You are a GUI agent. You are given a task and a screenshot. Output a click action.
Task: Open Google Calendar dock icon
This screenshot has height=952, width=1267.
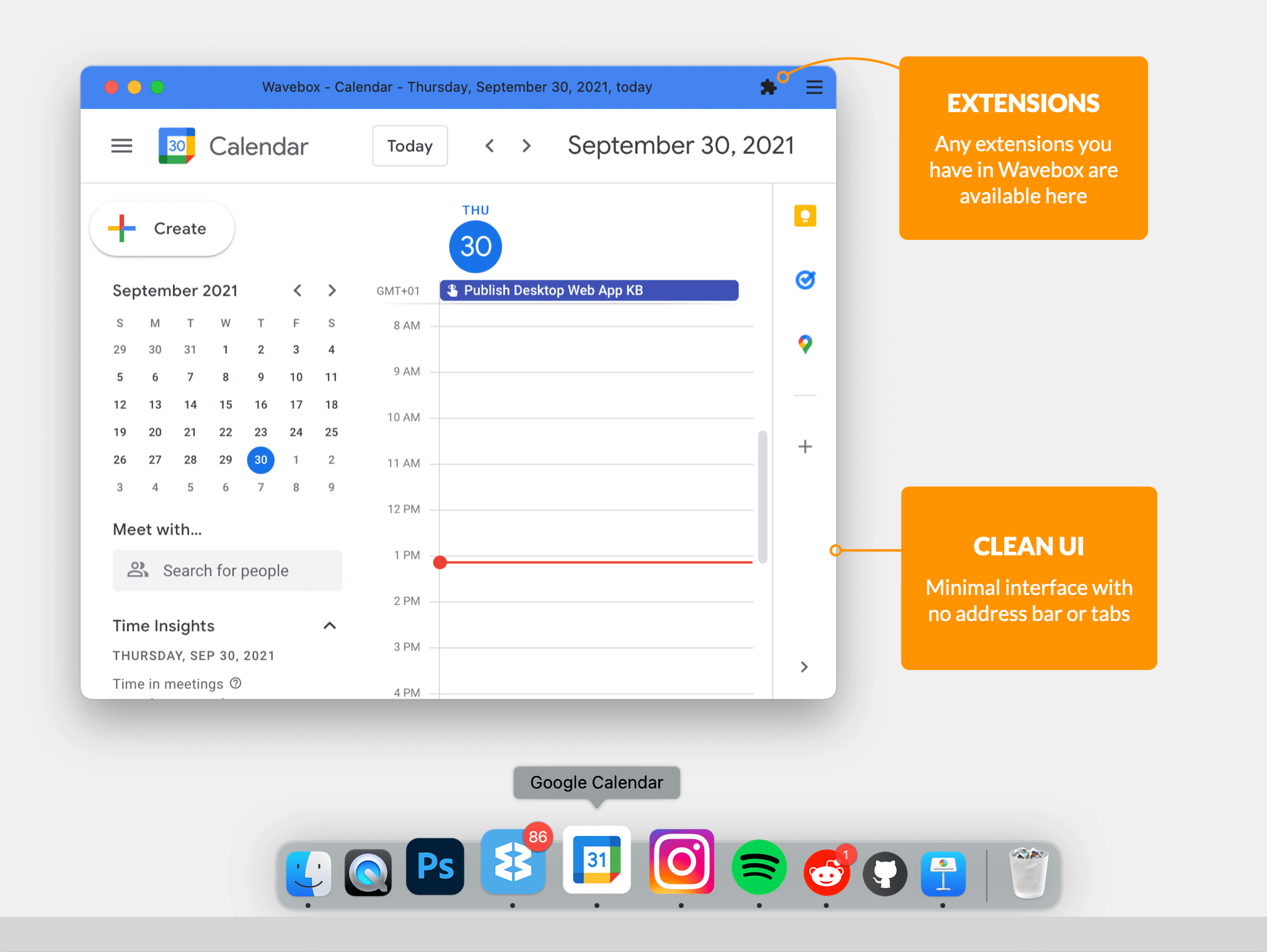pyautogui.click(x=597, y=860)
